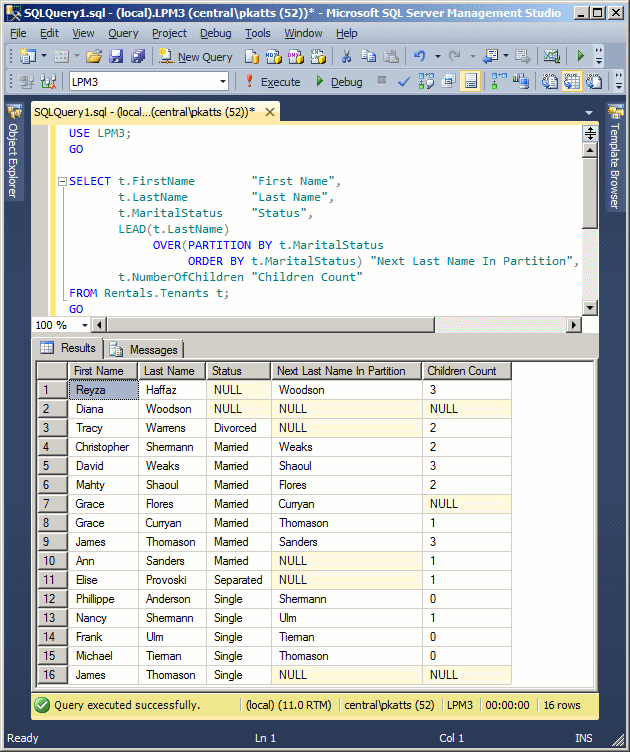Open the LPM3 available databases dropdown
This screenshot has width=630, height=752.
222,82
